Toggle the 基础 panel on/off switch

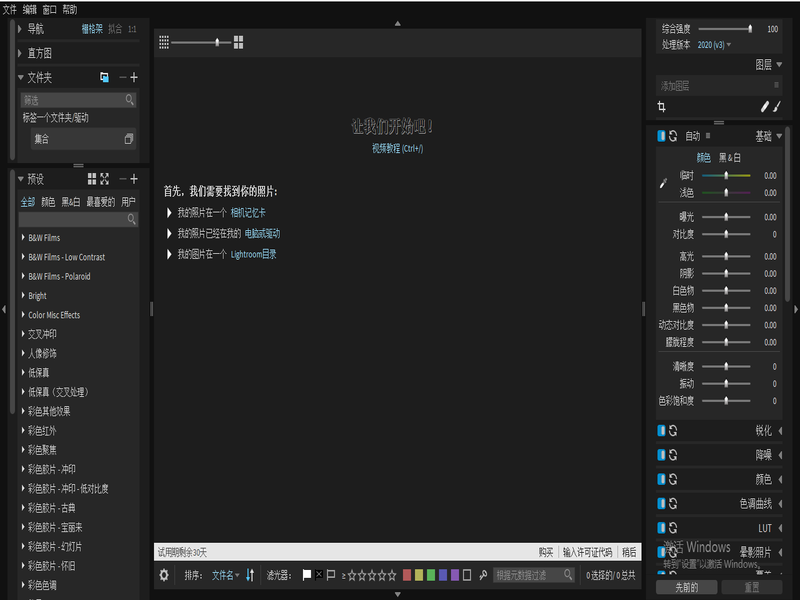pos(661,136)
